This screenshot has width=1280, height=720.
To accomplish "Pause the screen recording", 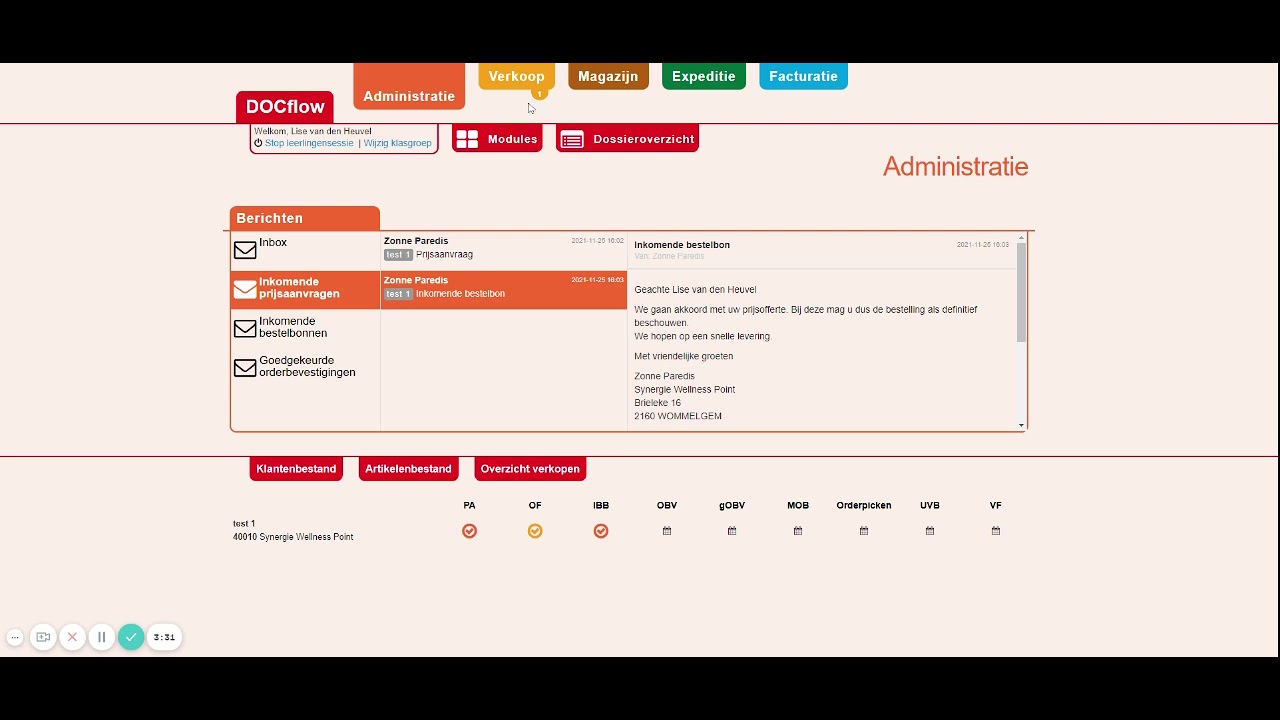I will [x=101, y=637].
